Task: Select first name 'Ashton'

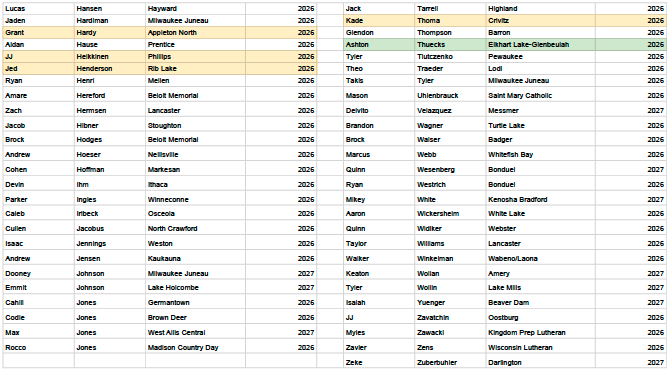Action: 379,44
